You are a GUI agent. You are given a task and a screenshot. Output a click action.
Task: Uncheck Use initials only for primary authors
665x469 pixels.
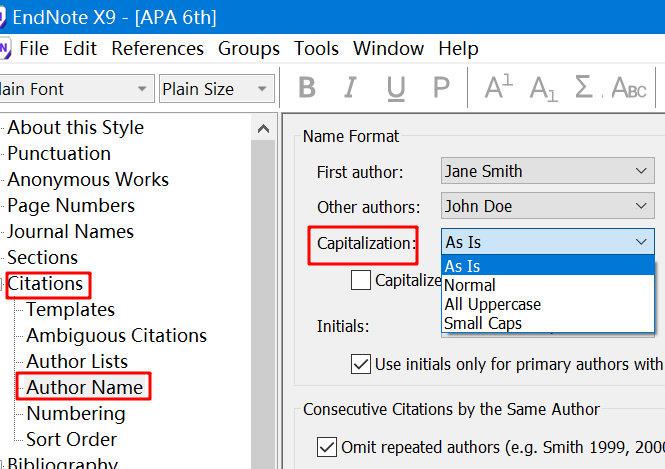[x=360, y=364]
